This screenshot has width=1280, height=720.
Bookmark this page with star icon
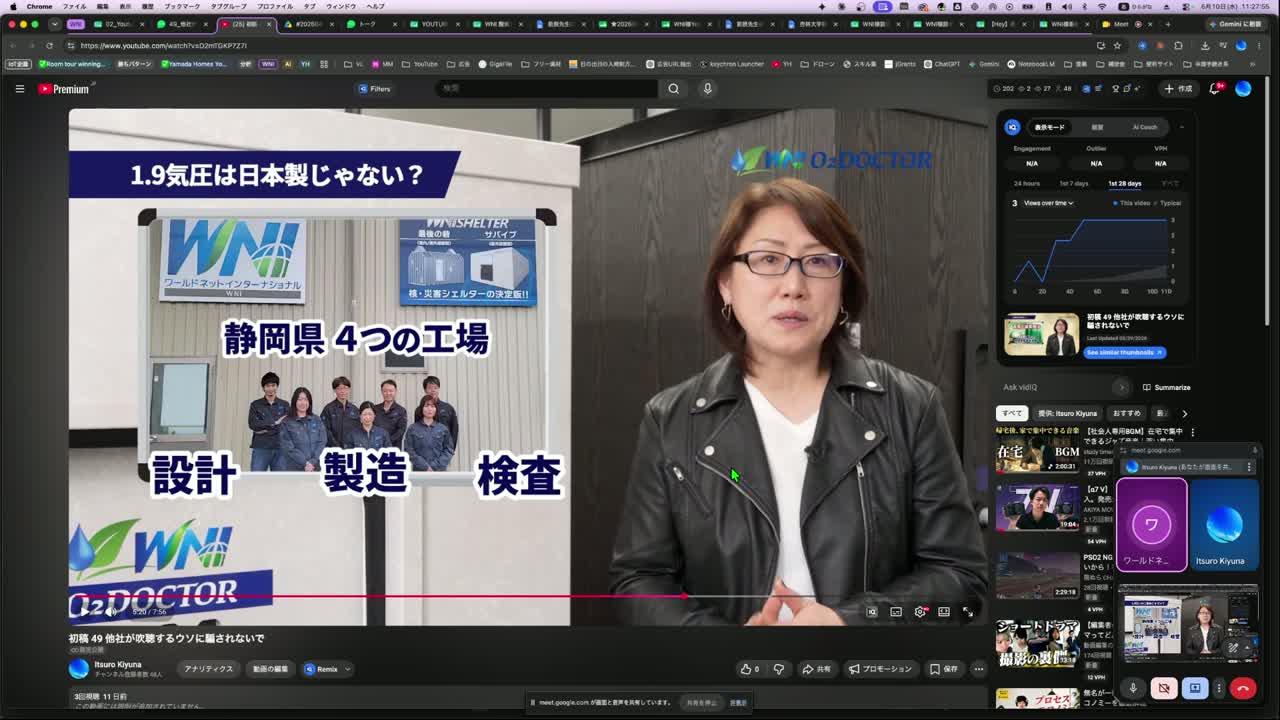point(1117,45)
